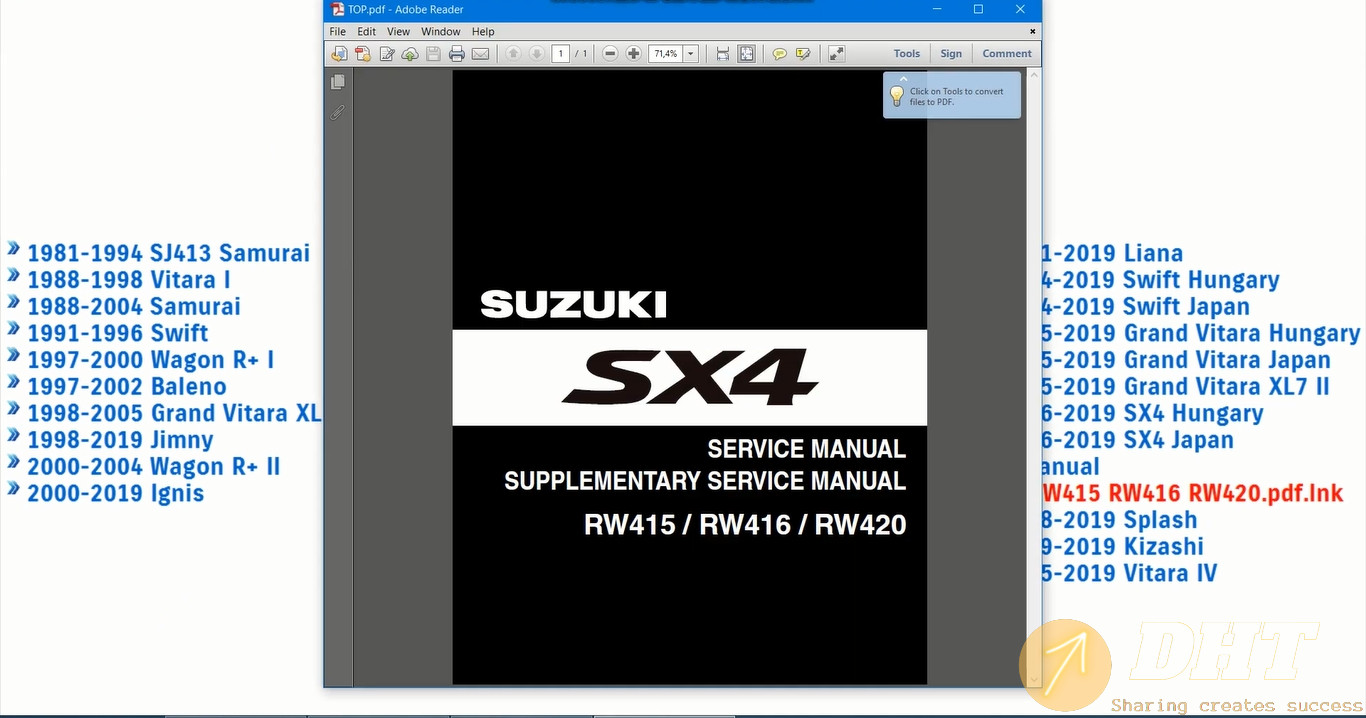Click the Print file icon
1366x718 pixels.
tap(457, 54)
